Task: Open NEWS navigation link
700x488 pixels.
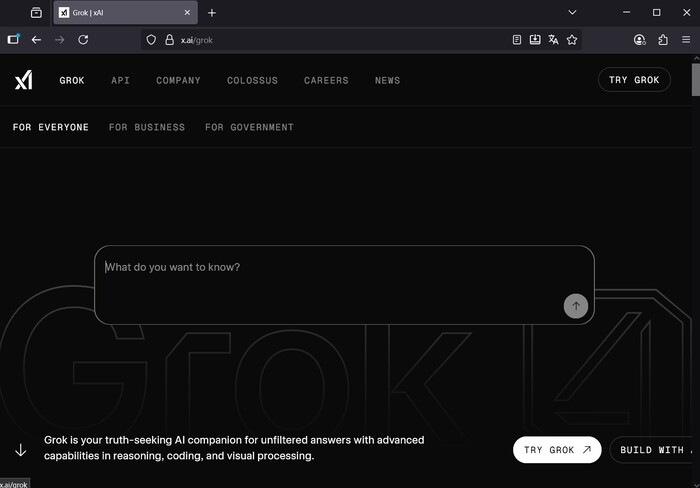Action: click(x=388, y=80)
